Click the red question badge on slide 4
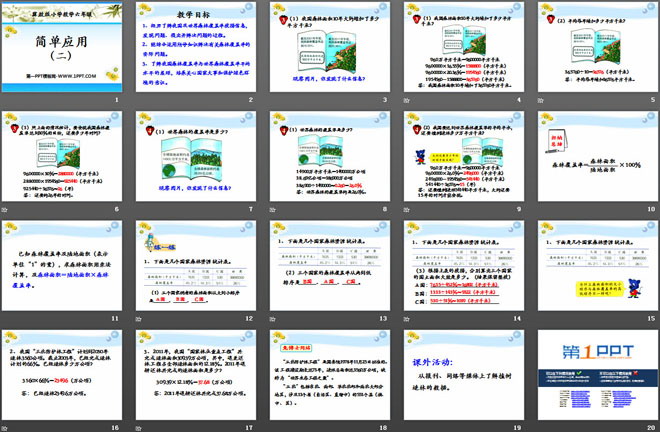660x432 pixels. pyautogui.click(x=412, y=19)
